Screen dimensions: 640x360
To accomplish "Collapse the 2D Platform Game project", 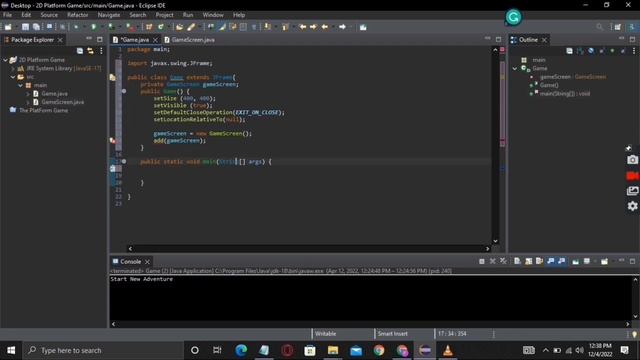I will coord(5,60).
